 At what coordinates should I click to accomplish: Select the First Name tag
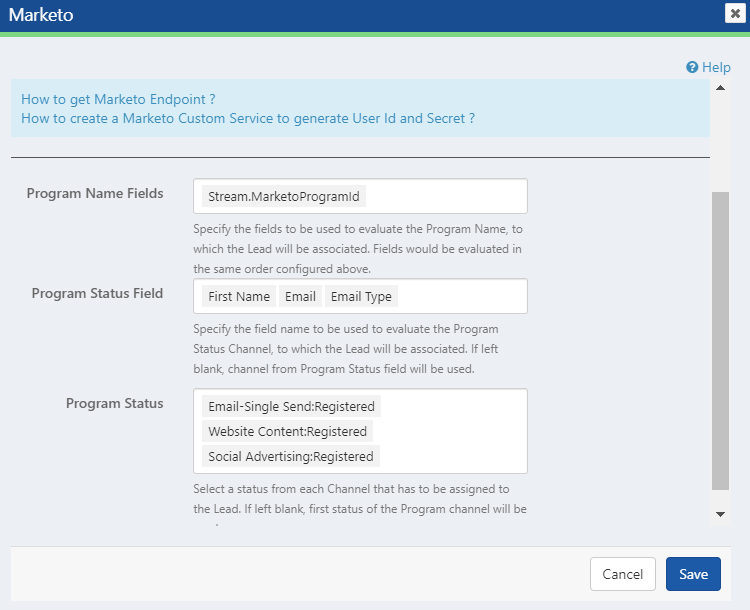tap(239, 297)
